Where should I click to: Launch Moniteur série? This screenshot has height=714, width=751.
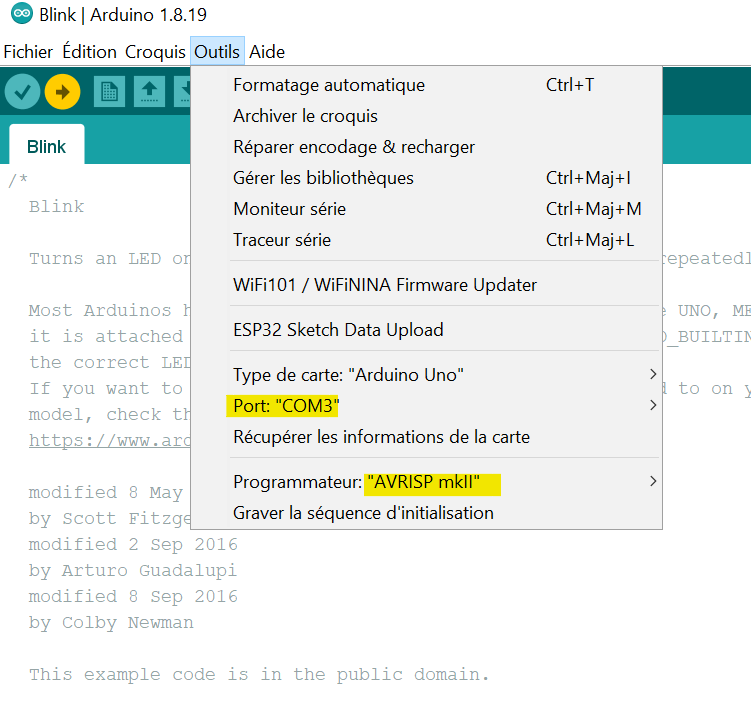click(x=426, y=209)
